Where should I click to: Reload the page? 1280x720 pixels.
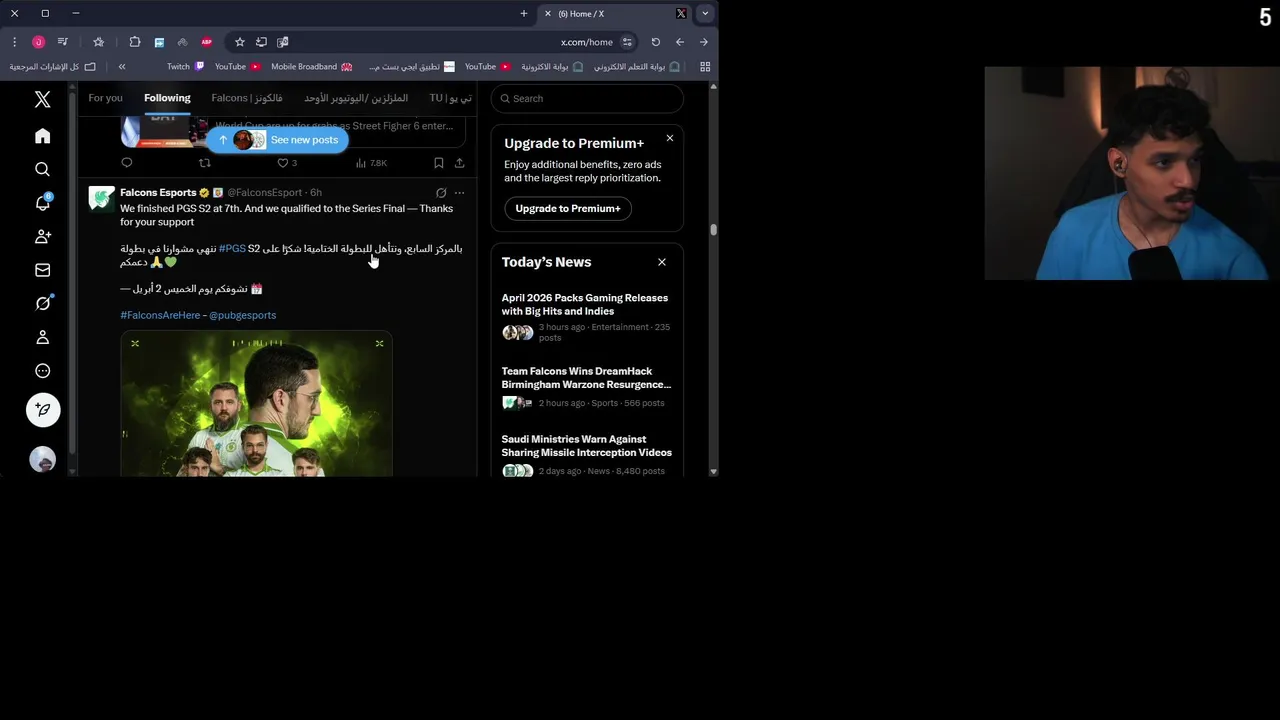point(656,42)
